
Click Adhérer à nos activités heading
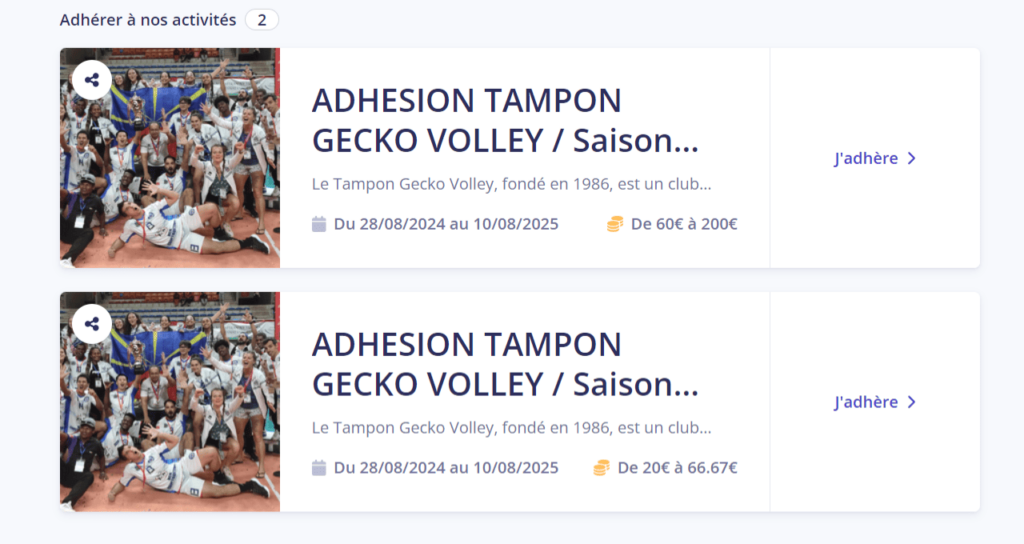148,20
